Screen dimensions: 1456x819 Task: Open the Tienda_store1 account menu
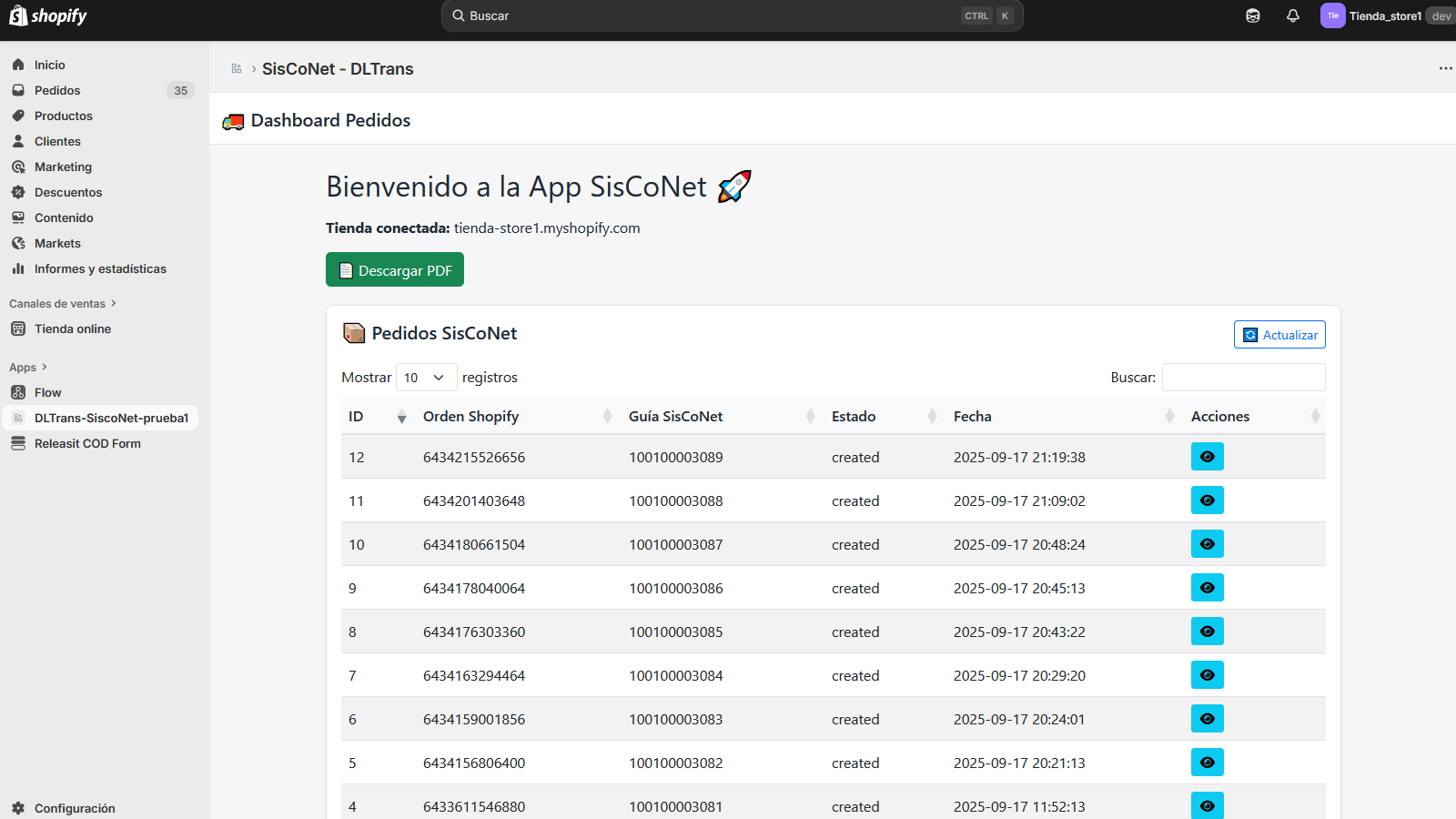point(1383,16)
